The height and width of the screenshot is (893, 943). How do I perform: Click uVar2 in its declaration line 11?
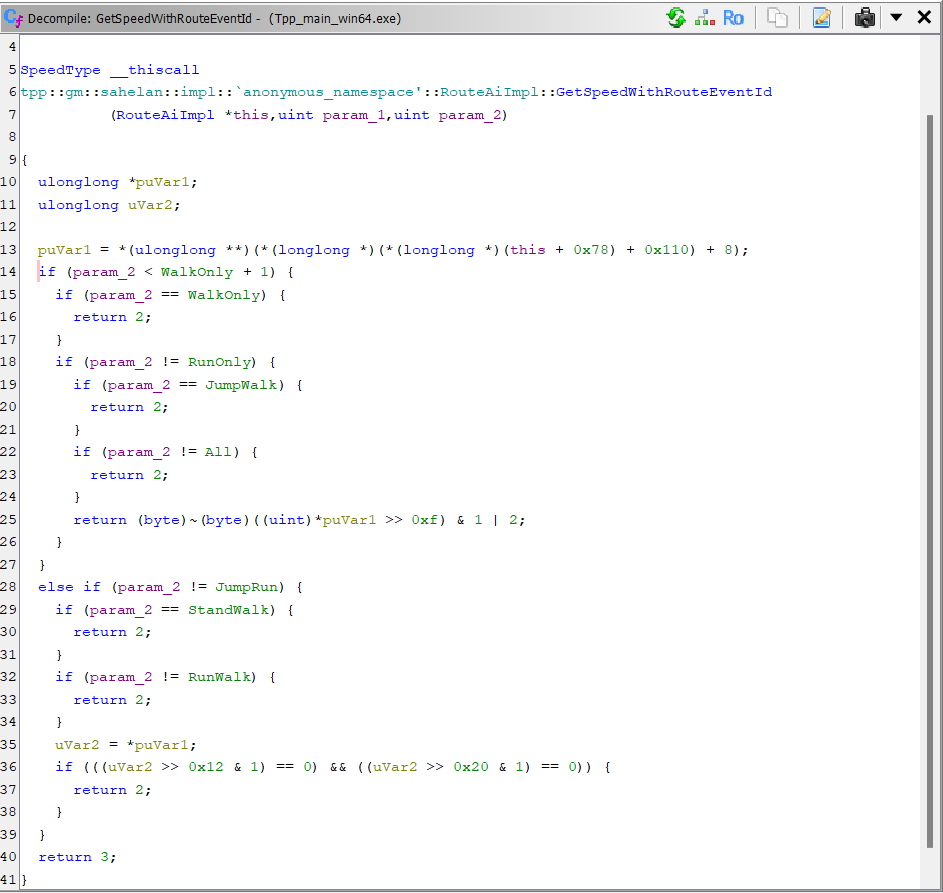(x=150, y=205)
